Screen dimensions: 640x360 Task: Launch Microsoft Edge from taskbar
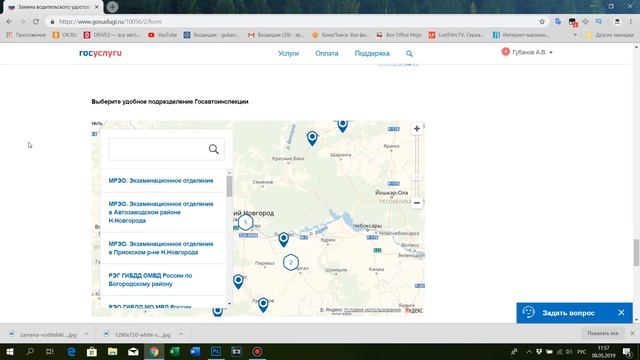tap(71, 351)
